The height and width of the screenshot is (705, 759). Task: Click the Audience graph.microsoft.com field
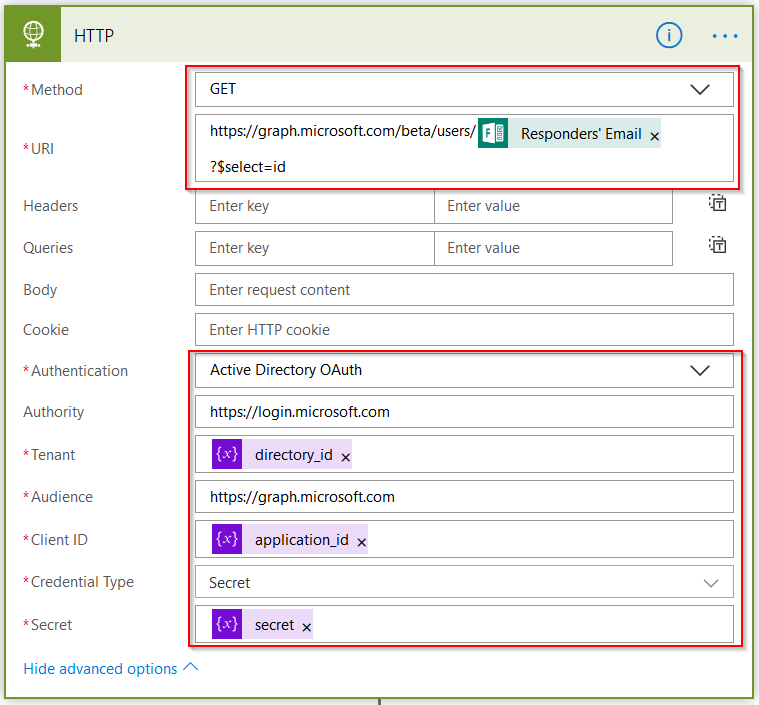[464, 497]
